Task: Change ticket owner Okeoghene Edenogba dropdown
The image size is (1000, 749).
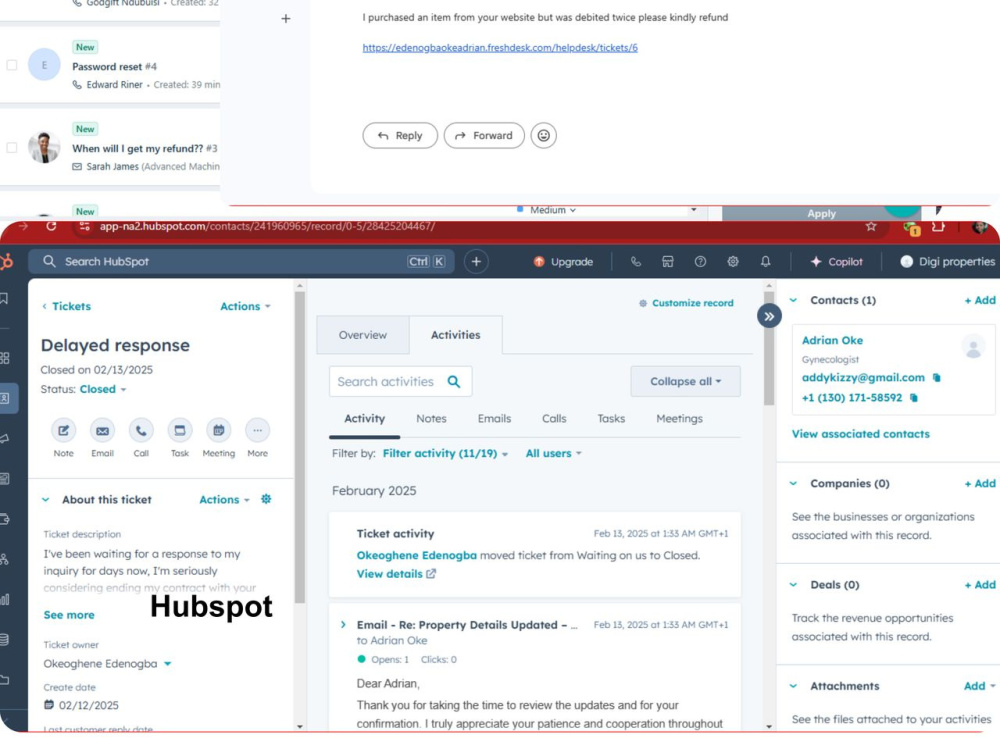Action: (107, 664)
